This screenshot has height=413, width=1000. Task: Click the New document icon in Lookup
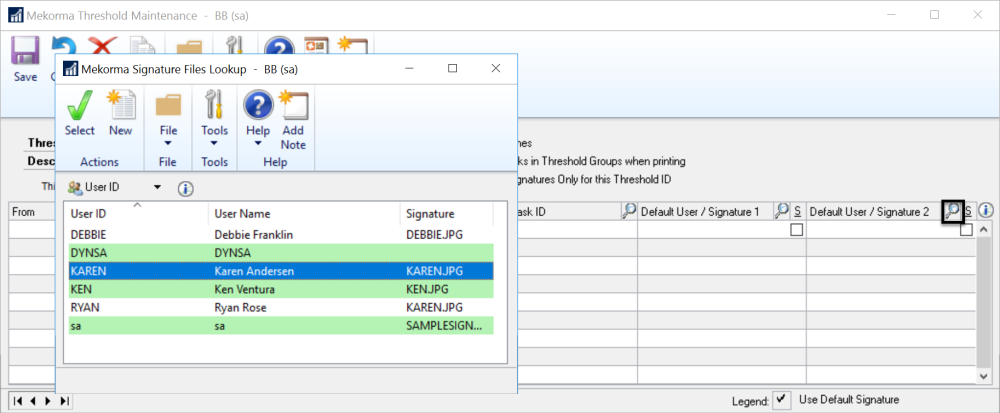click(x=121, y=105)
